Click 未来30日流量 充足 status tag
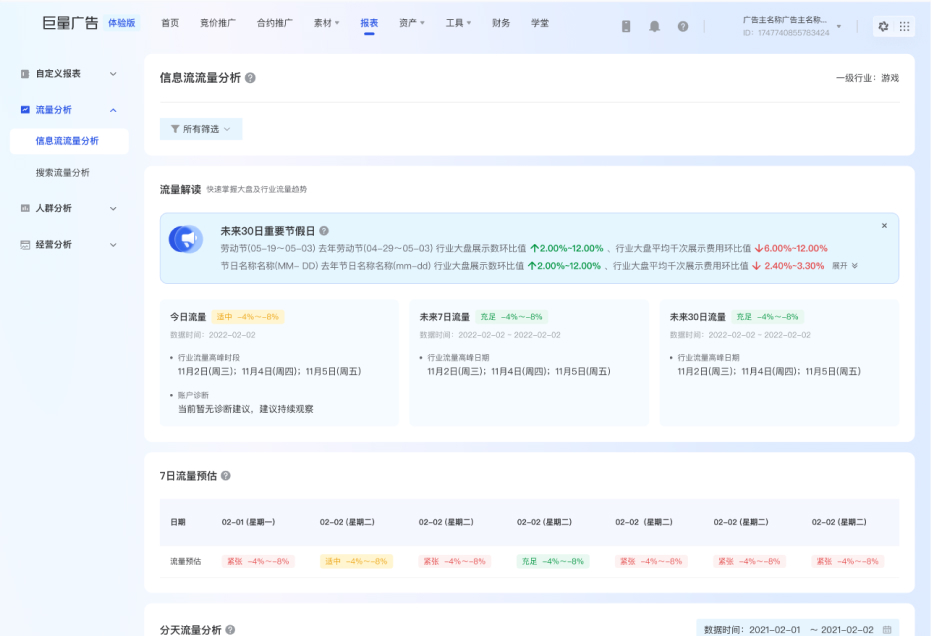 tap(767, 317)
